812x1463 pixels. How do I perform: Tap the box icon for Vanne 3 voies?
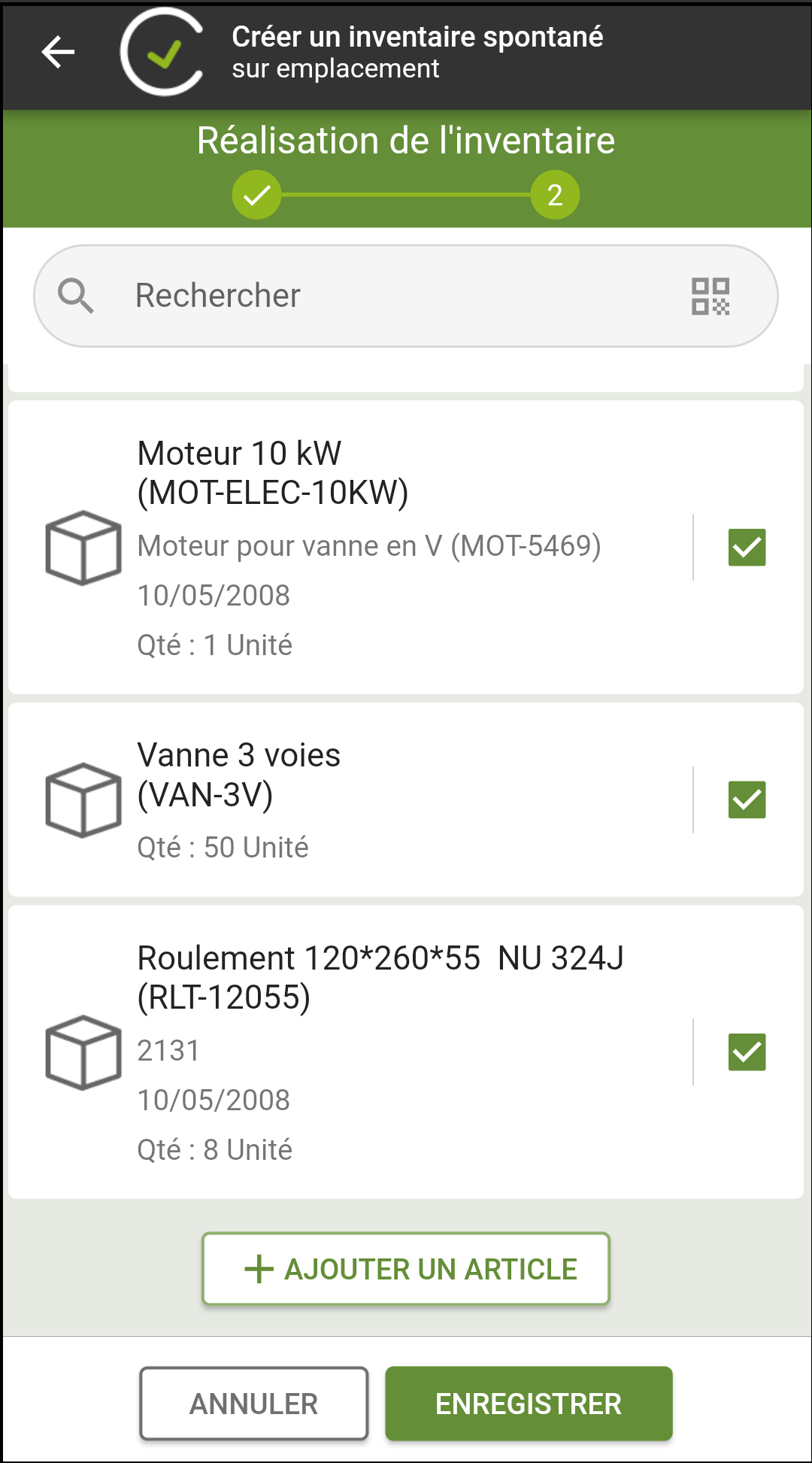pos(83,800)
